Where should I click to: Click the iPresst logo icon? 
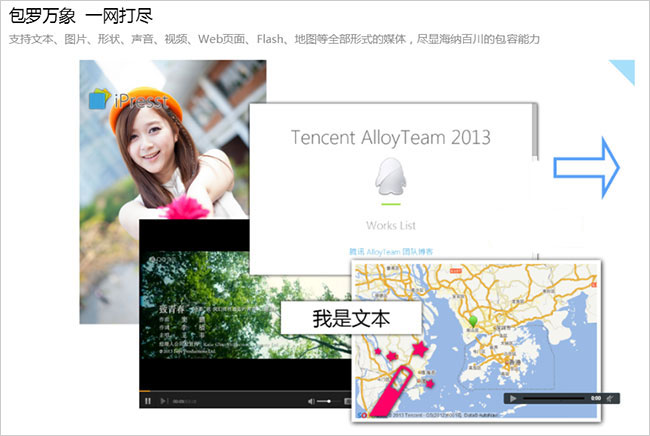click(98, 100)
